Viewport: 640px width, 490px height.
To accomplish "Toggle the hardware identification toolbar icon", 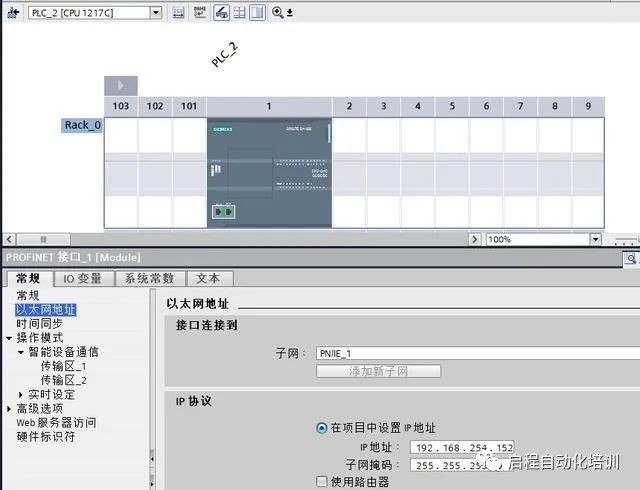I will point(222,13).
